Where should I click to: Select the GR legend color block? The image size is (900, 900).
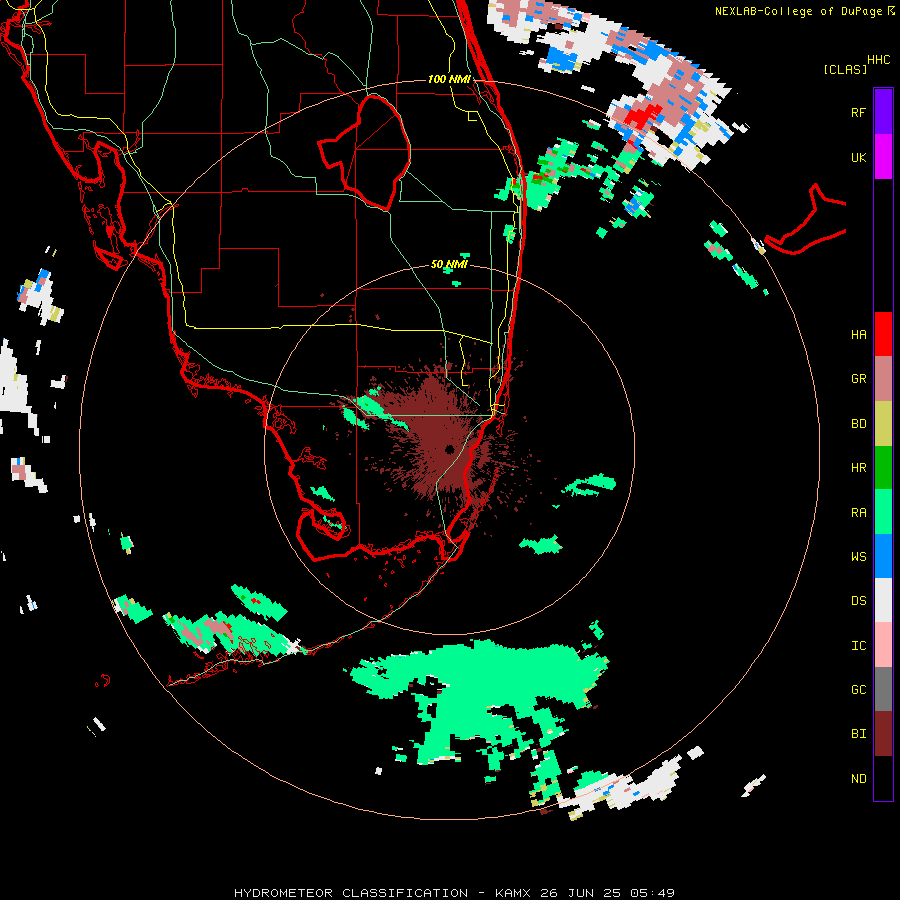[x=883, y=379]
